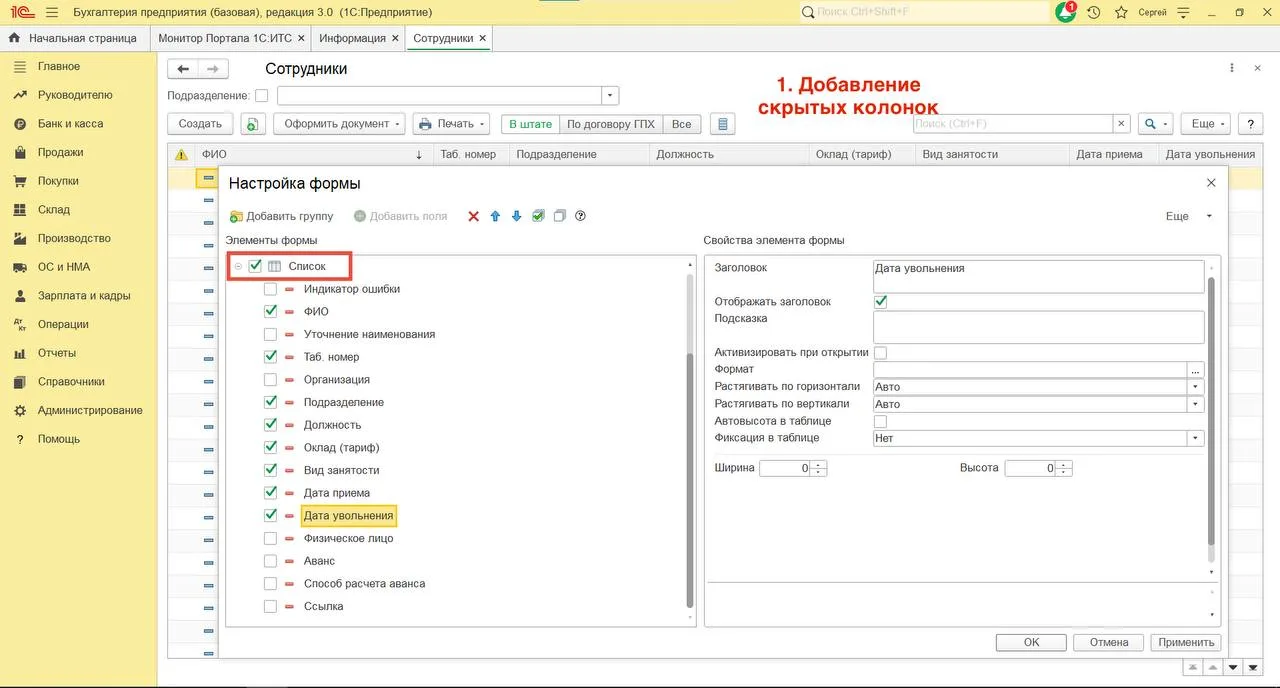Viewport: 1280px width, 688px height.
Task: Click the Отмена button
Action: [x=1109, y=642]
